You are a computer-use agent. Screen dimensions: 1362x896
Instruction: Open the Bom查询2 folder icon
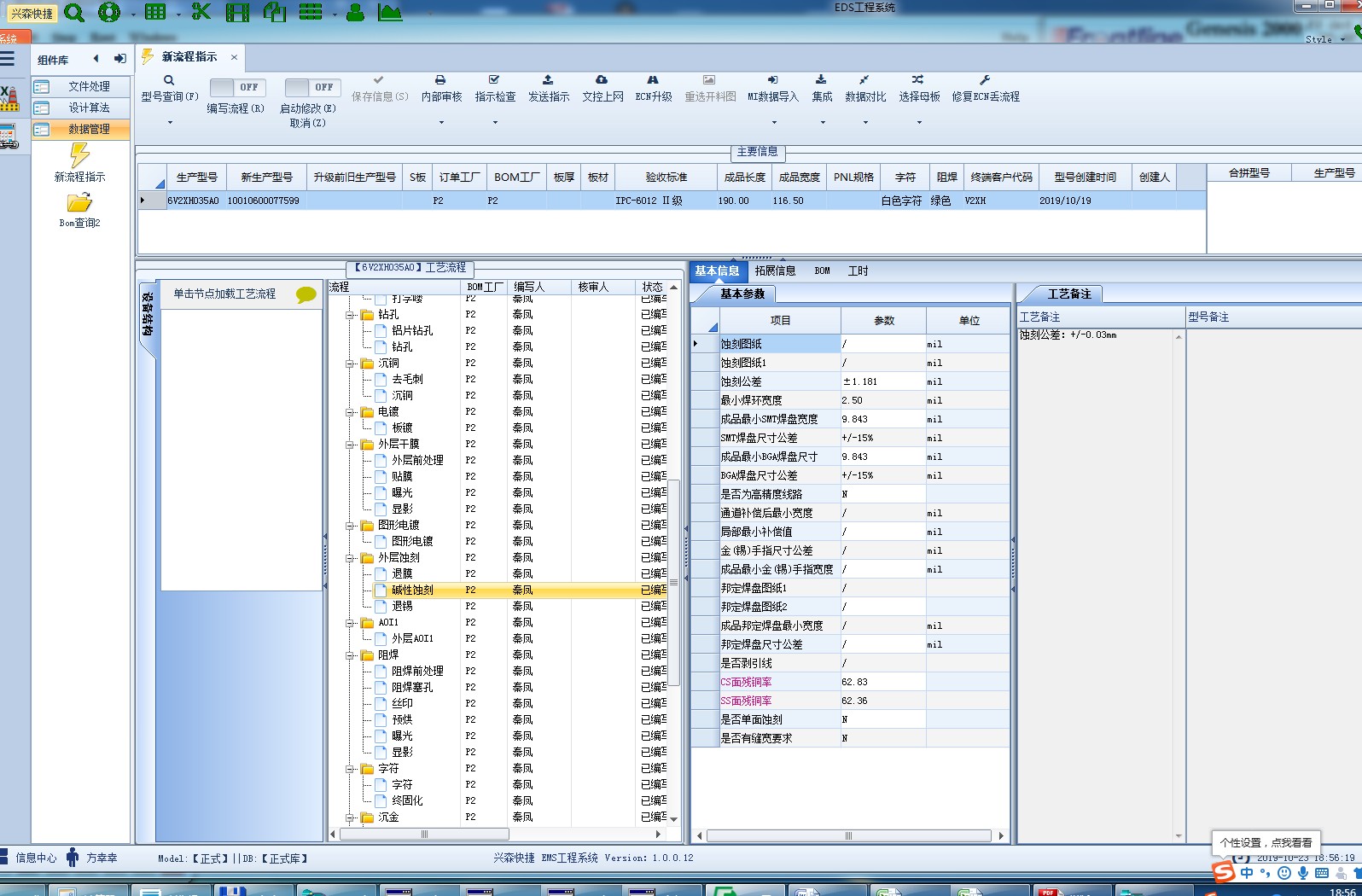(x=79, y=203)
